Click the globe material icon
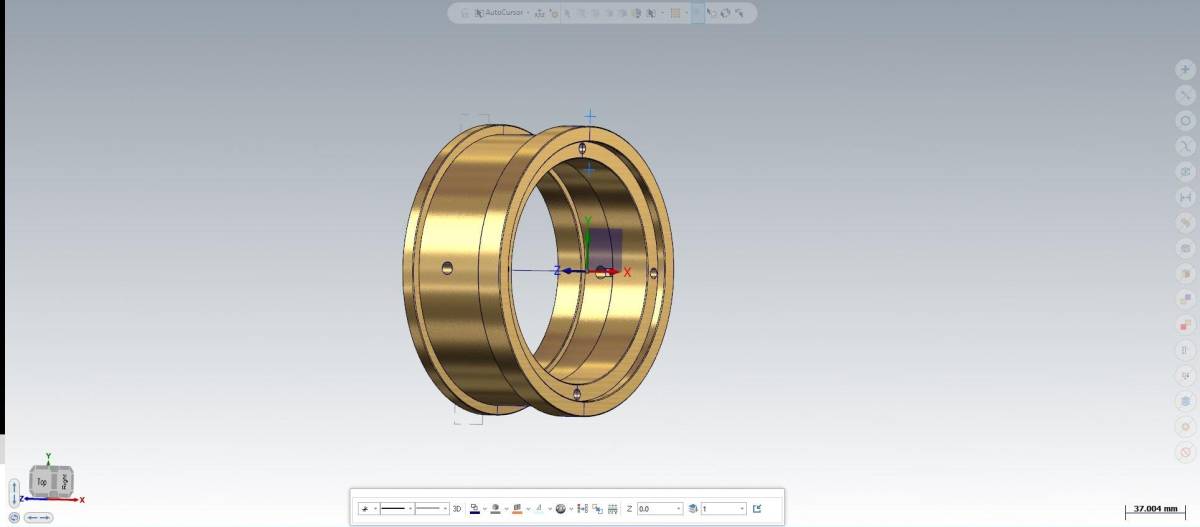 point(560,508)
